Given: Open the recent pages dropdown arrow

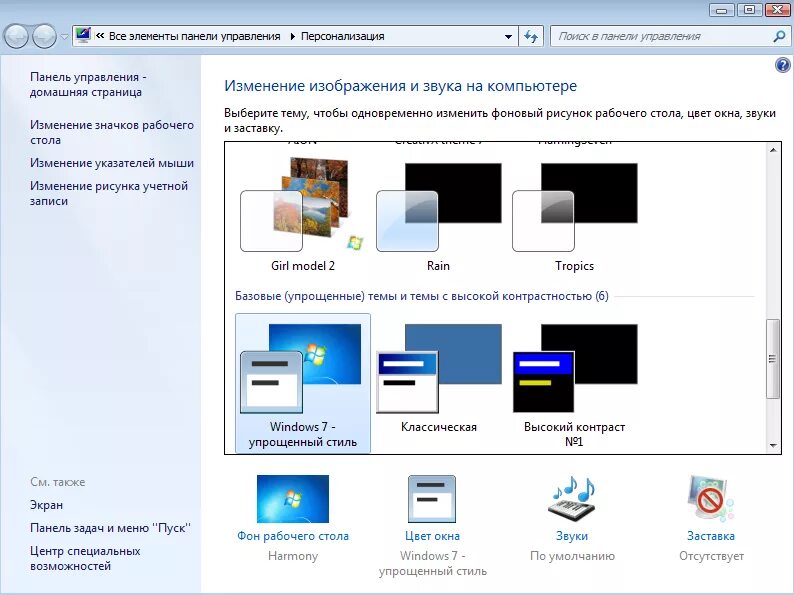Looking at the screenshot, I should [64, 36].
